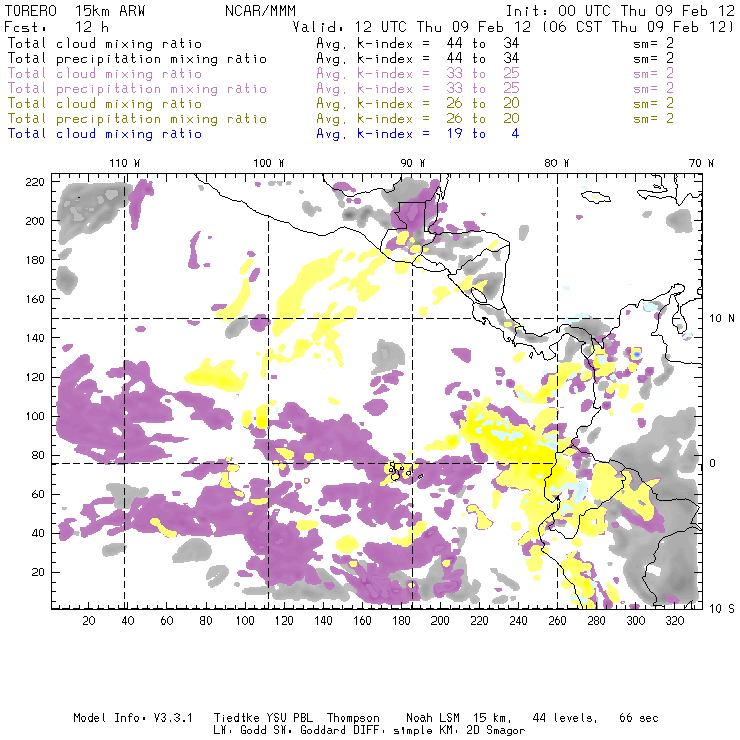The image size is (740, 740).
Task: Click the "44 levels," footer text
Action: pos(565,718)
